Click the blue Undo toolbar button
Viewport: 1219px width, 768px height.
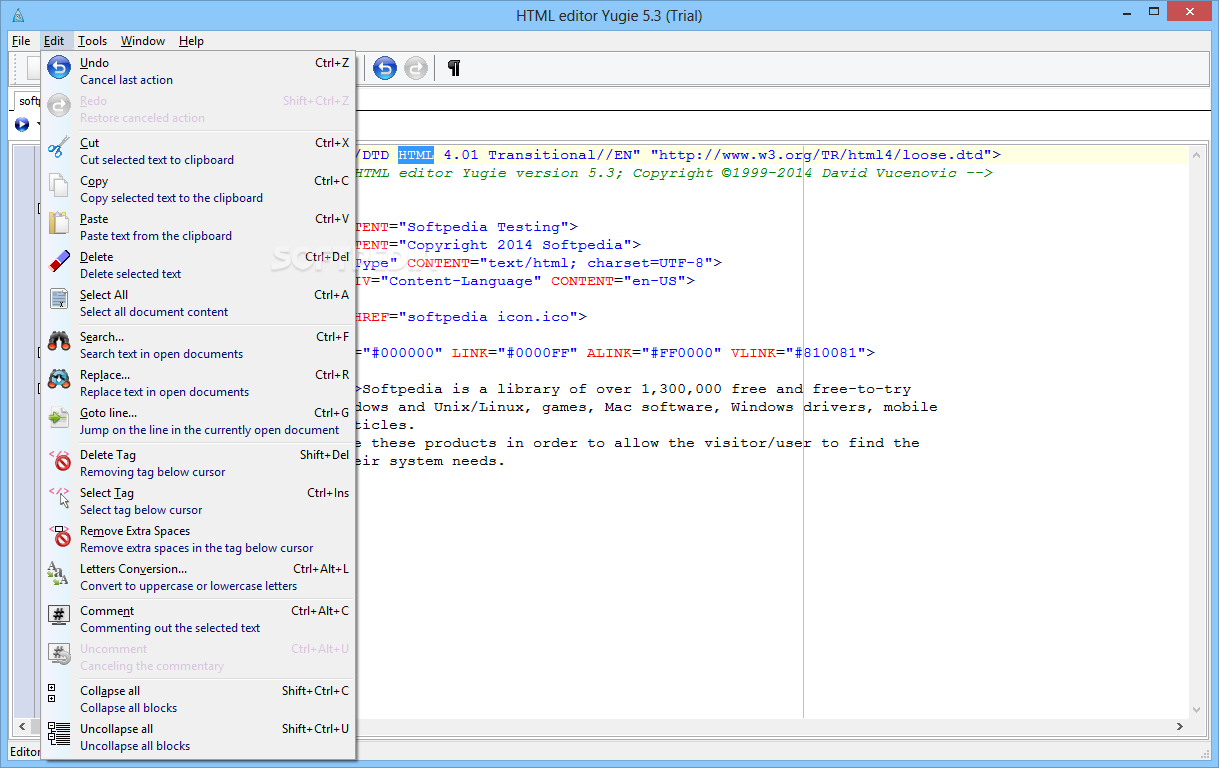[x=385, y=68]
